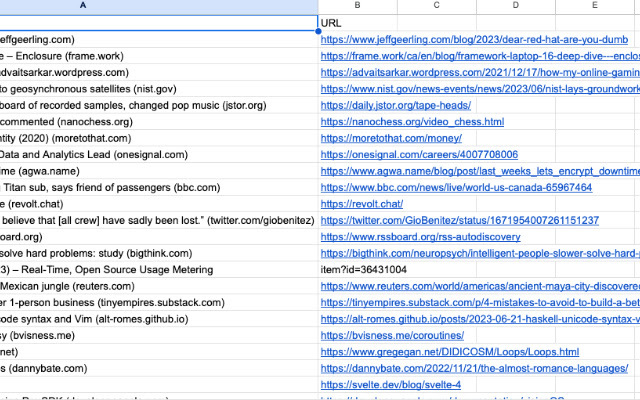This screenshot has height=400, width=640.
Task: Open the frame.work laptop 16 deep dive link
Action: tap(480, 56)
